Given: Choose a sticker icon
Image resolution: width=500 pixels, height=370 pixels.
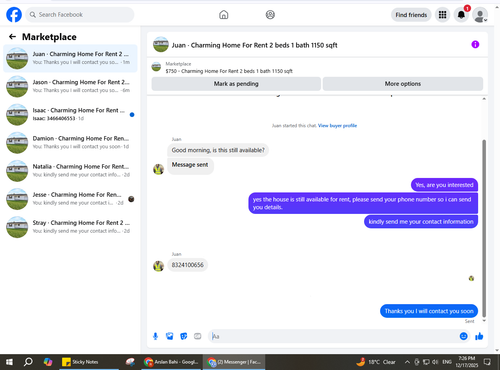Looking at the screenshot, I should [x=184, y=336].
